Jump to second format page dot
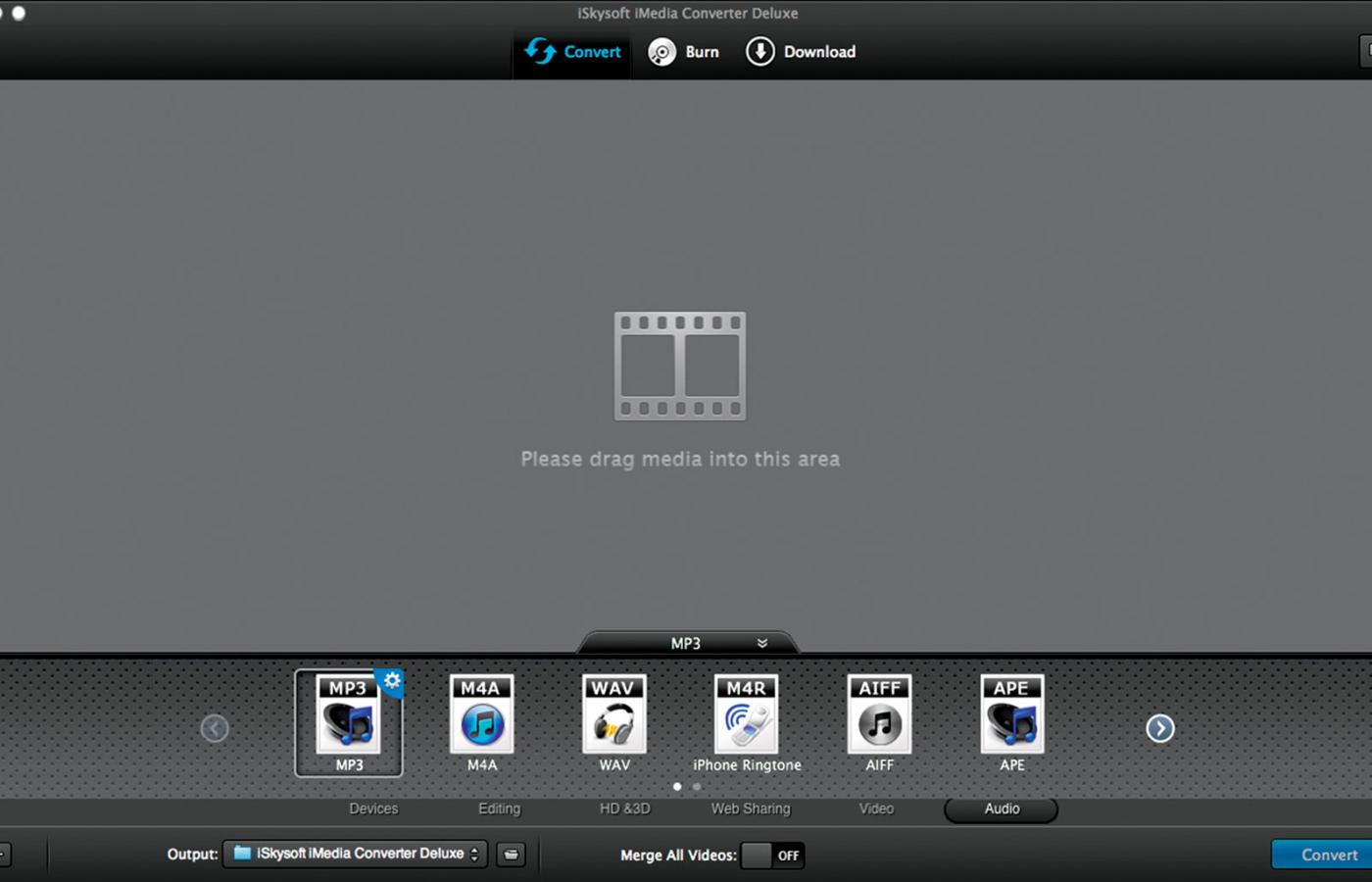The image size is (1372, 882). (697, 786)
